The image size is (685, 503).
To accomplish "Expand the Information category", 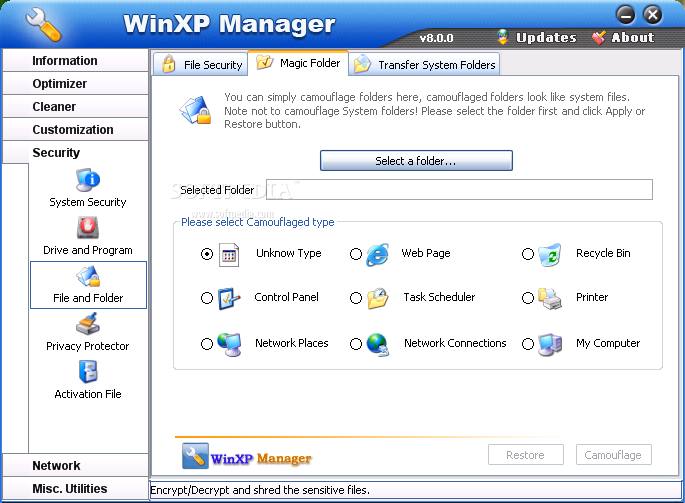I will tap(75, 60).
